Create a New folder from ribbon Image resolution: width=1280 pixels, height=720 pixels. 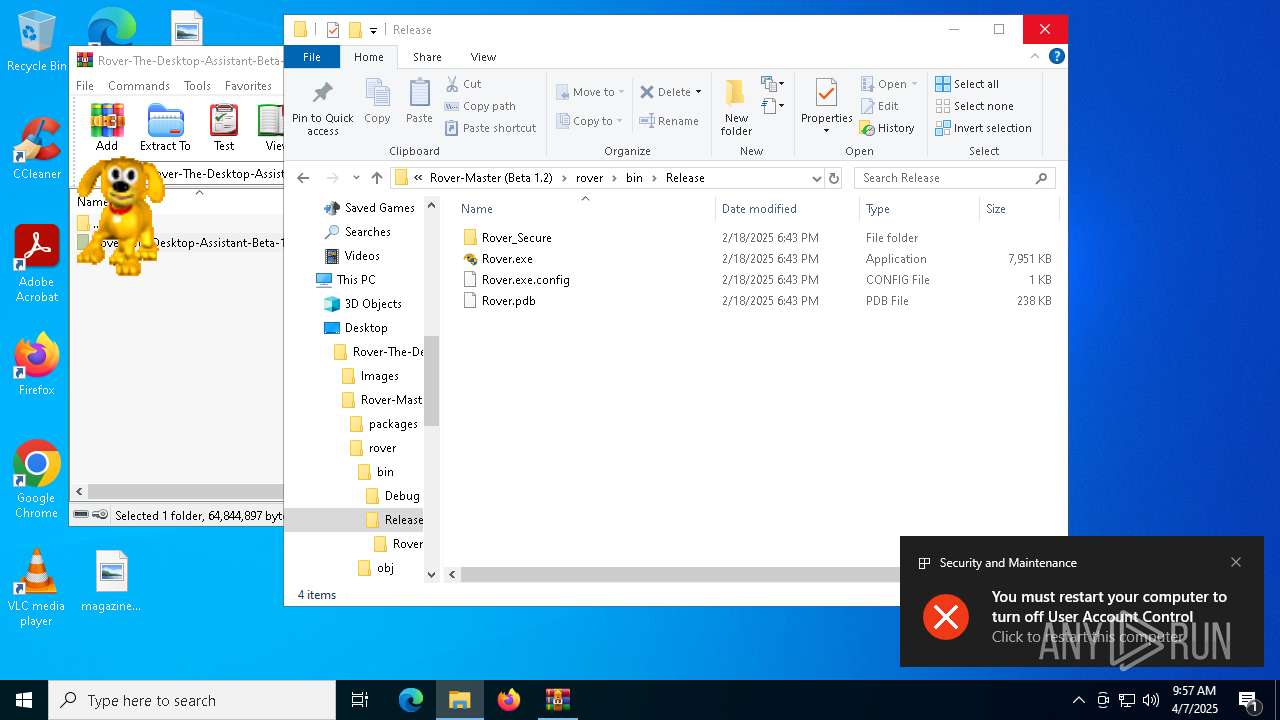pyautogui.click(x=736, y=107)
